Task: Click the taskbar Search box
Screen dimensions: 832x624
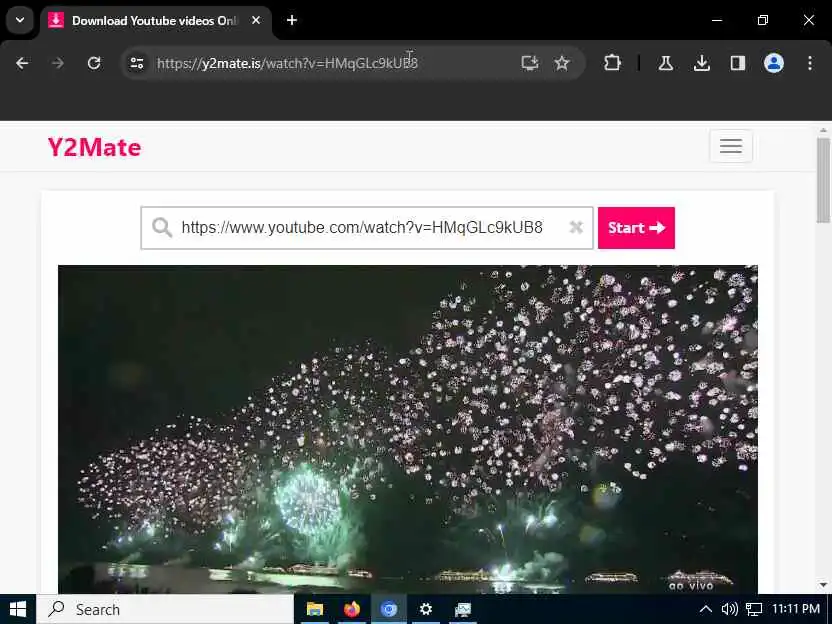Action: 165,609
